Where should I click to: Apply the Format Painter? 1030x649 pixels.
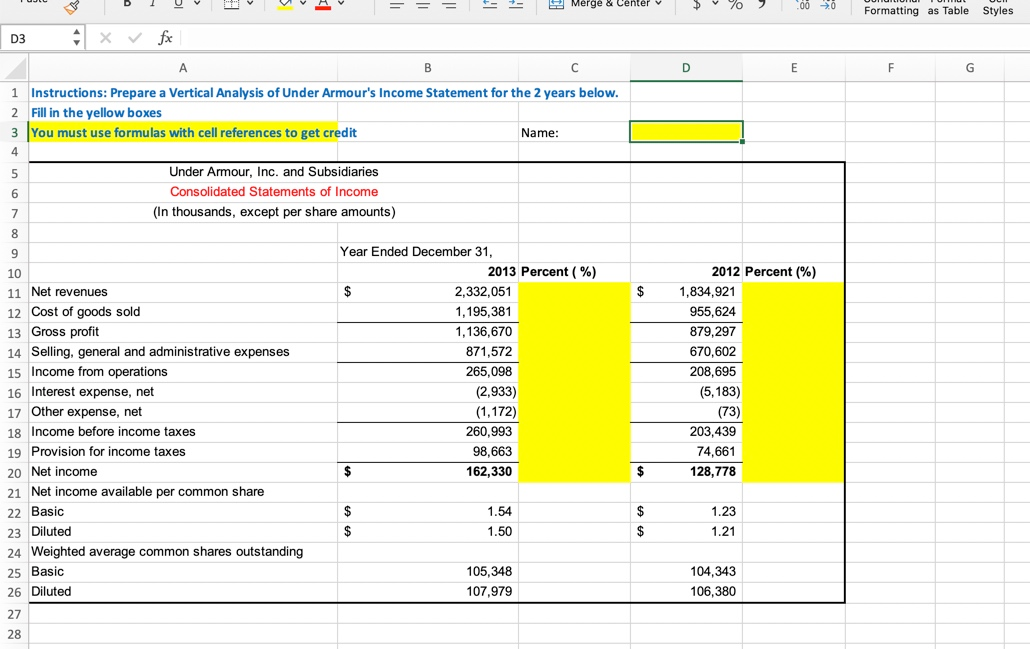[70, 8]
